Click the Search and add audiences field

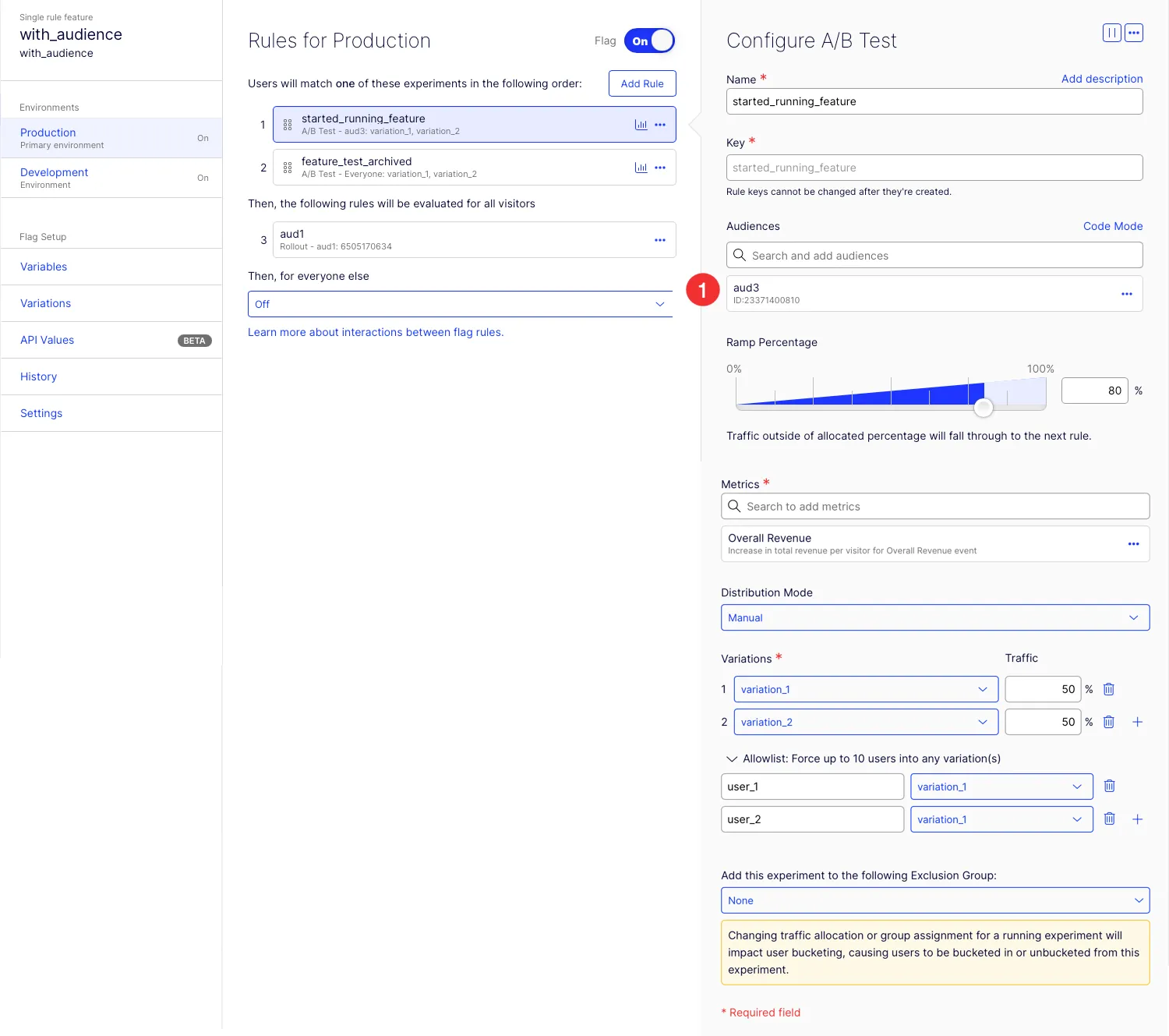coord(934,256)
